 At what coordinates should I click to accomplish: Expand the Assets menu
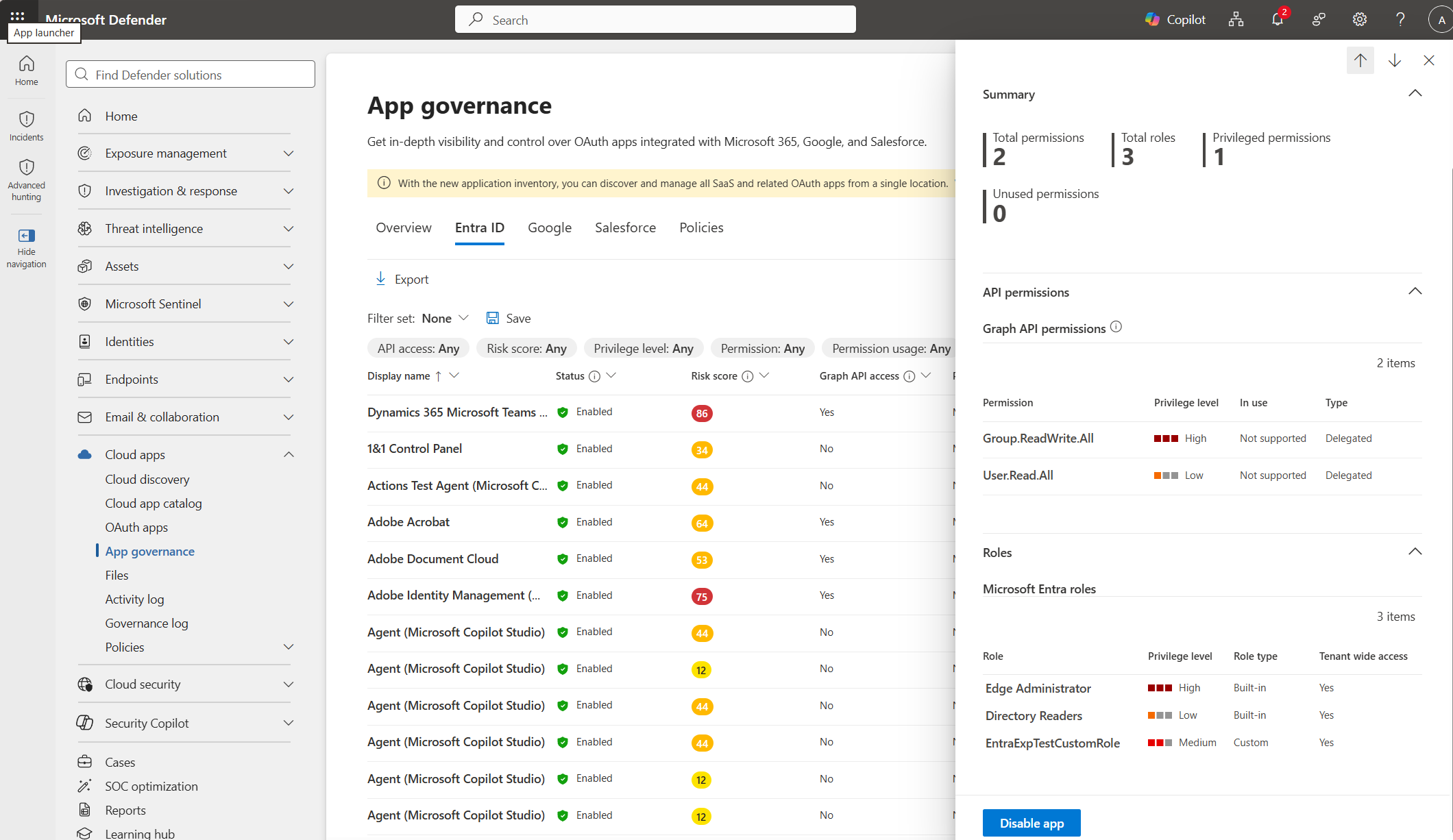289,267
